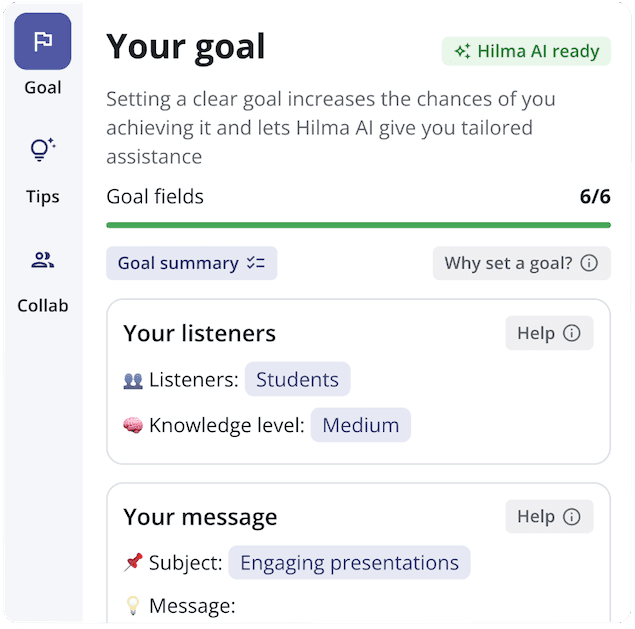The width and height of the screenshot is (635, 629).
Task: Click the checklist icon in Goal summary
Action: (255, 264)
